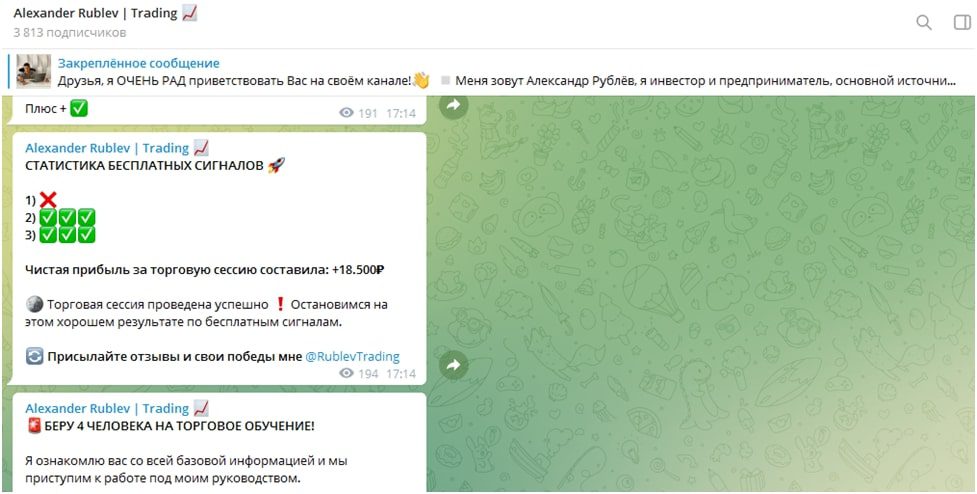Toggle the right sidebar panel icon
Screen dimensions: 977x494
tap(962, 23)
